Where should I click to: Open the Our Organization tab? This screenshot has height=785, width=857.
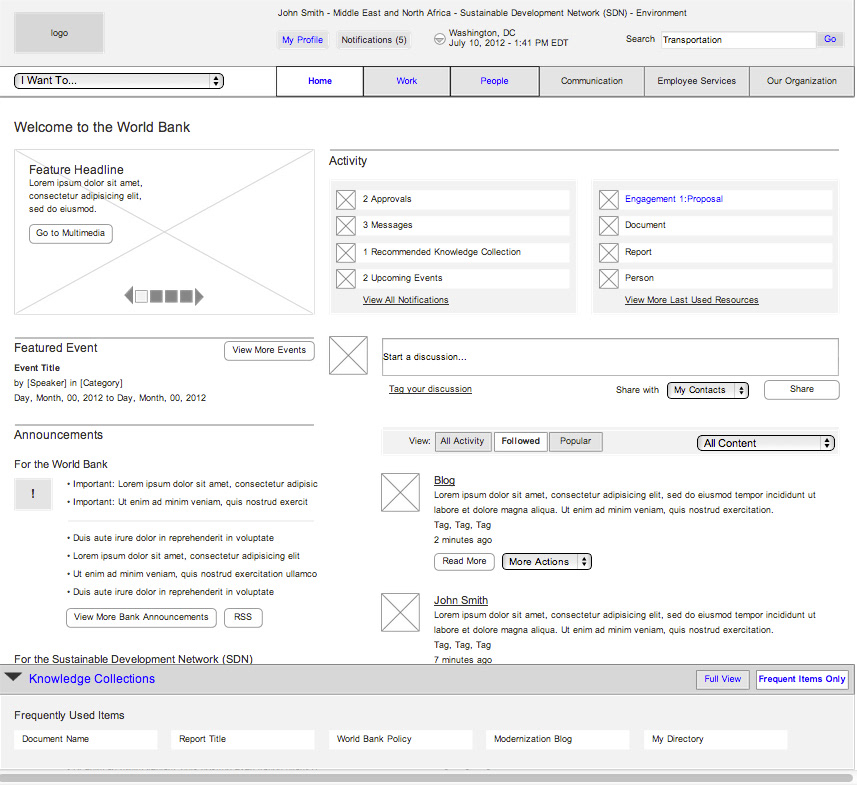(x=802, y=81)
